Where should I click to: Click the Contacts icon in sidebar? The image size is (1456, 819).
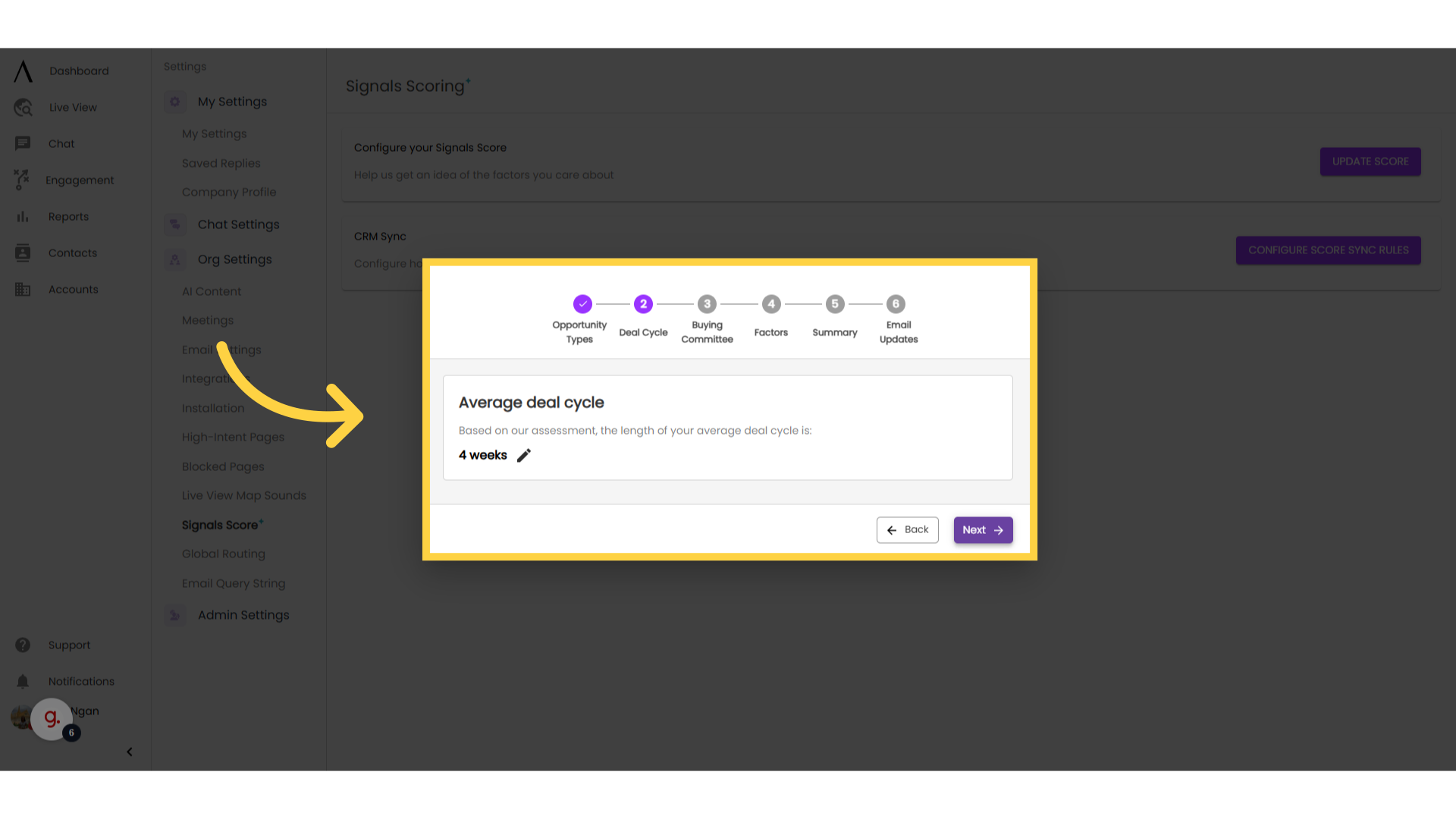pyautogui.click(x=23, y=252)
